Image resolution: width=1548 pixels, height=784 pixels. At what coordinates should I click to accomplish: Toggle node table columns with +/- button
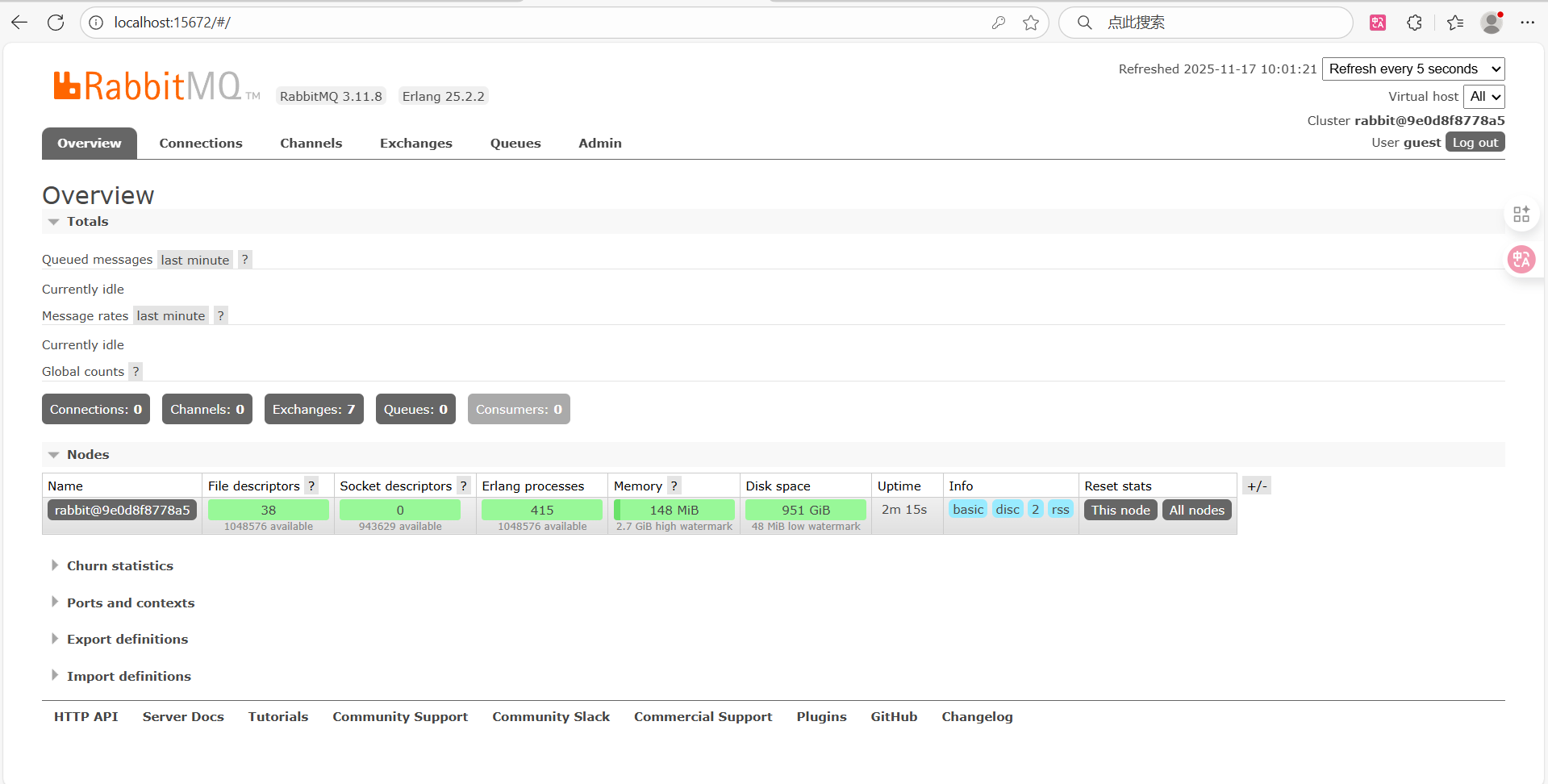click(x=1257, y=486)
